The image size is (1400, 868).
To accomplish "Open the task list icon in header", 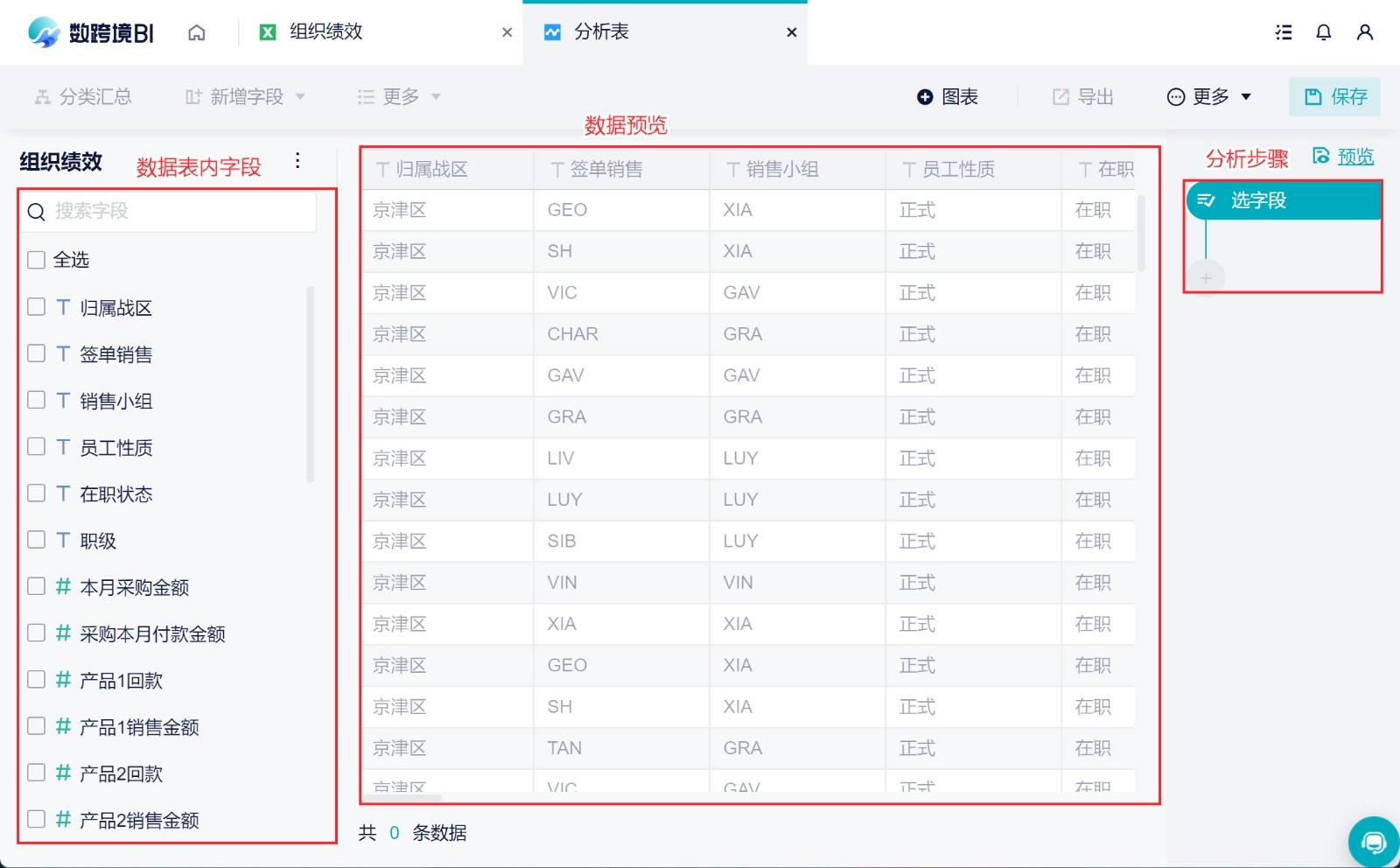I will click(x=1284, y=32).
